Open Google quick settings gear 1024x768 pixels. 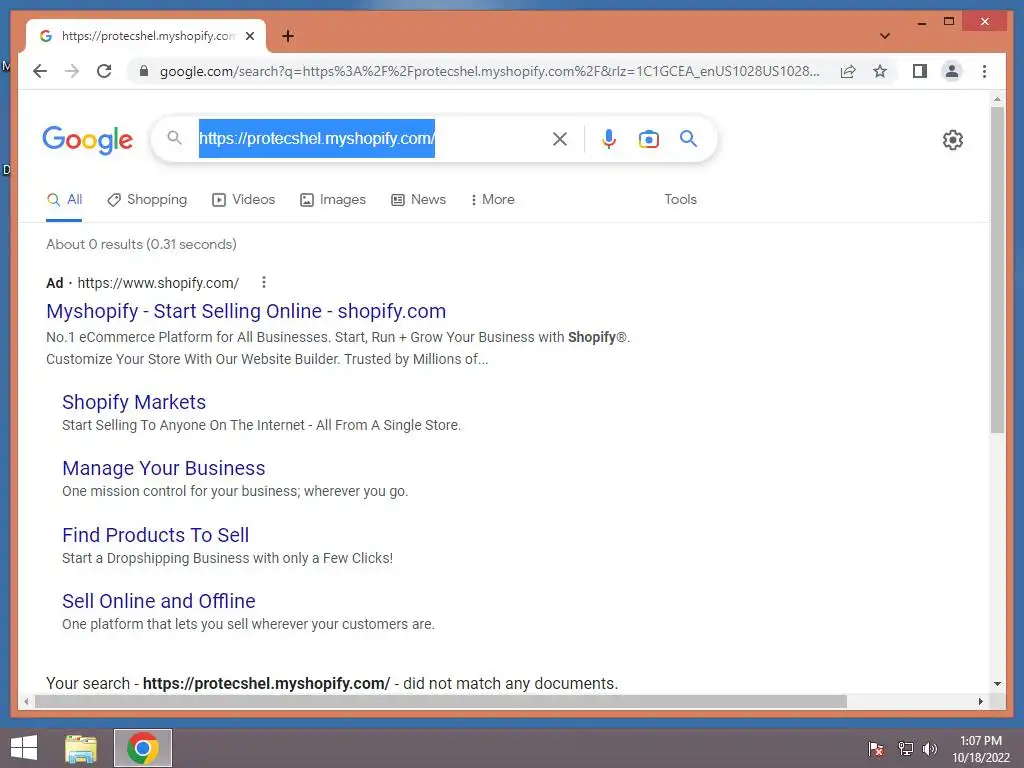pos(953,140)
